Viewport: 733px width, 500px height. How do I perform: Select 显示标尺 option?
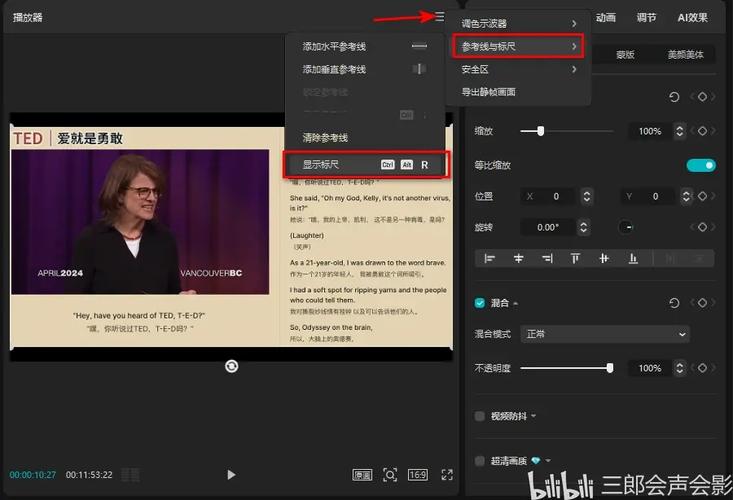tap(366, 164)
